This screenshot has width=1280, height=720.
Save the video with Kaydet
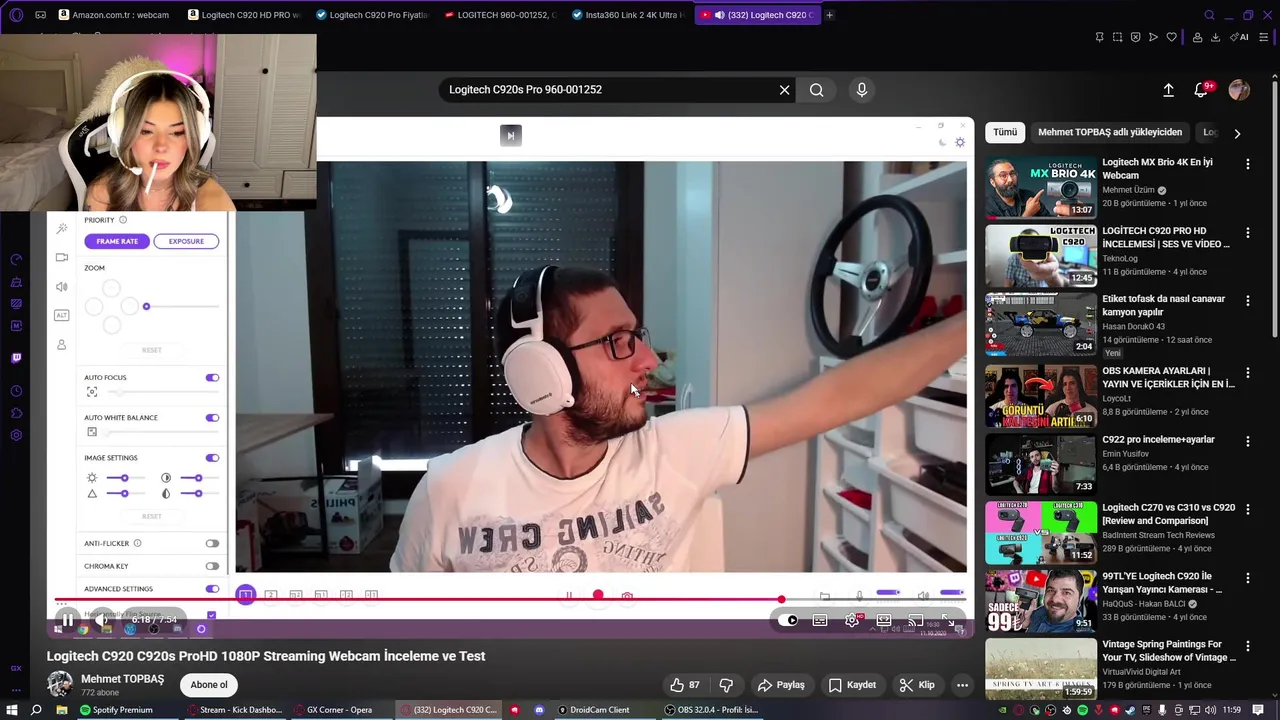click(852, 685)
